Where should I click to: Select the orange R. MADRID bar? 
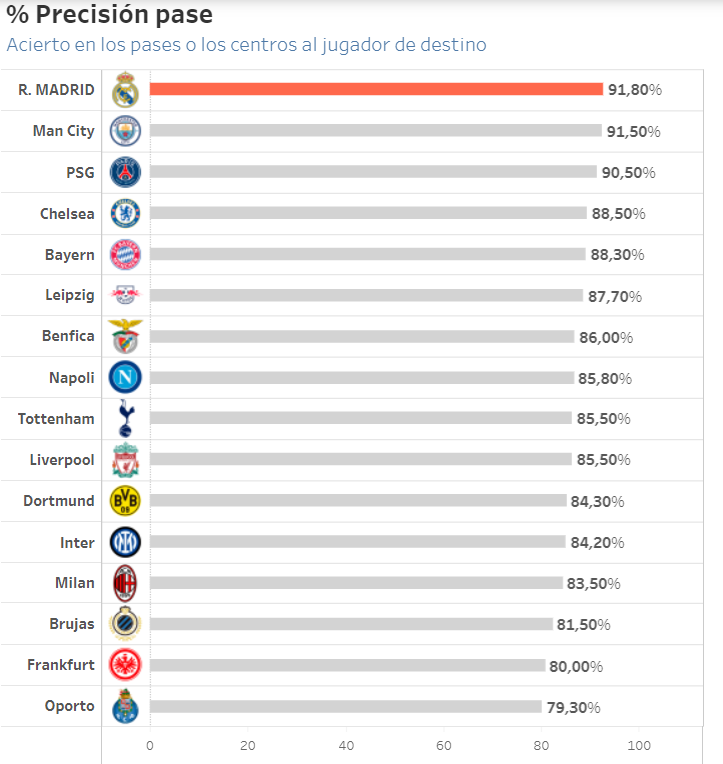pyautogui.click(x=376, y=89)
